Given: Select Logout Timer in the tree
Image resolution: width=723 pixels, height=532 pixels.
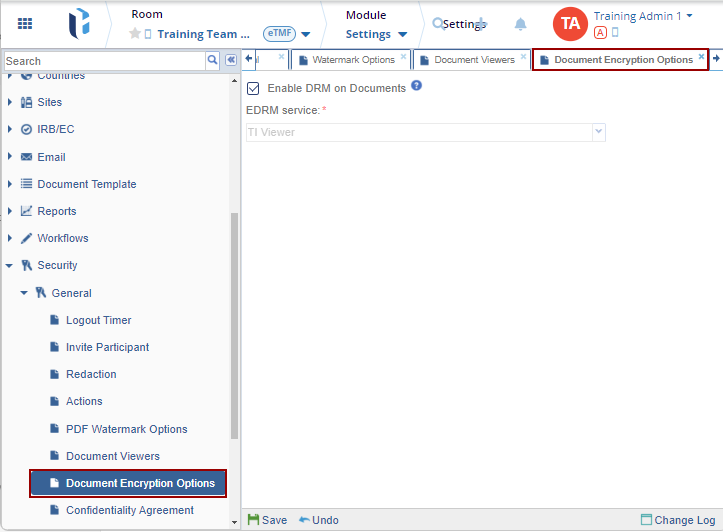Looking at the screenshot, I should click(x=98, y=320).
